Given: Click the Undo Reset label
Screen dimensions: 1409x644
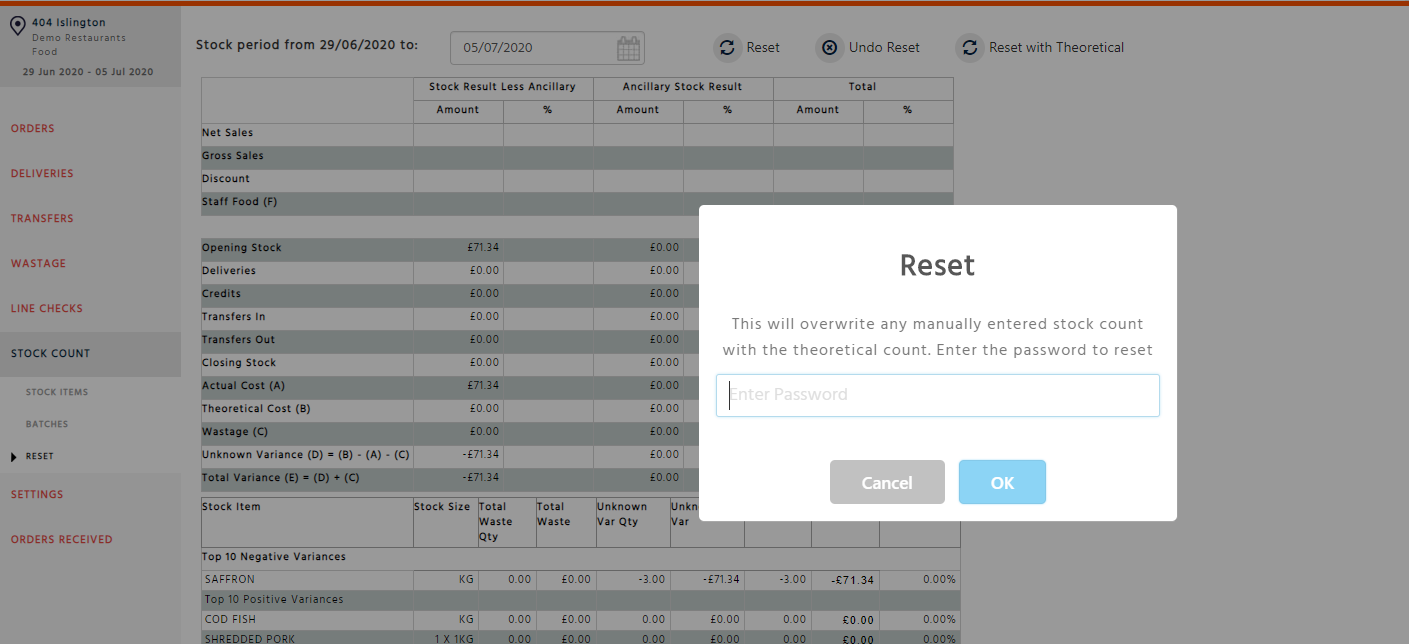Looking at the screenshot, I should click(x=884, y=47).
